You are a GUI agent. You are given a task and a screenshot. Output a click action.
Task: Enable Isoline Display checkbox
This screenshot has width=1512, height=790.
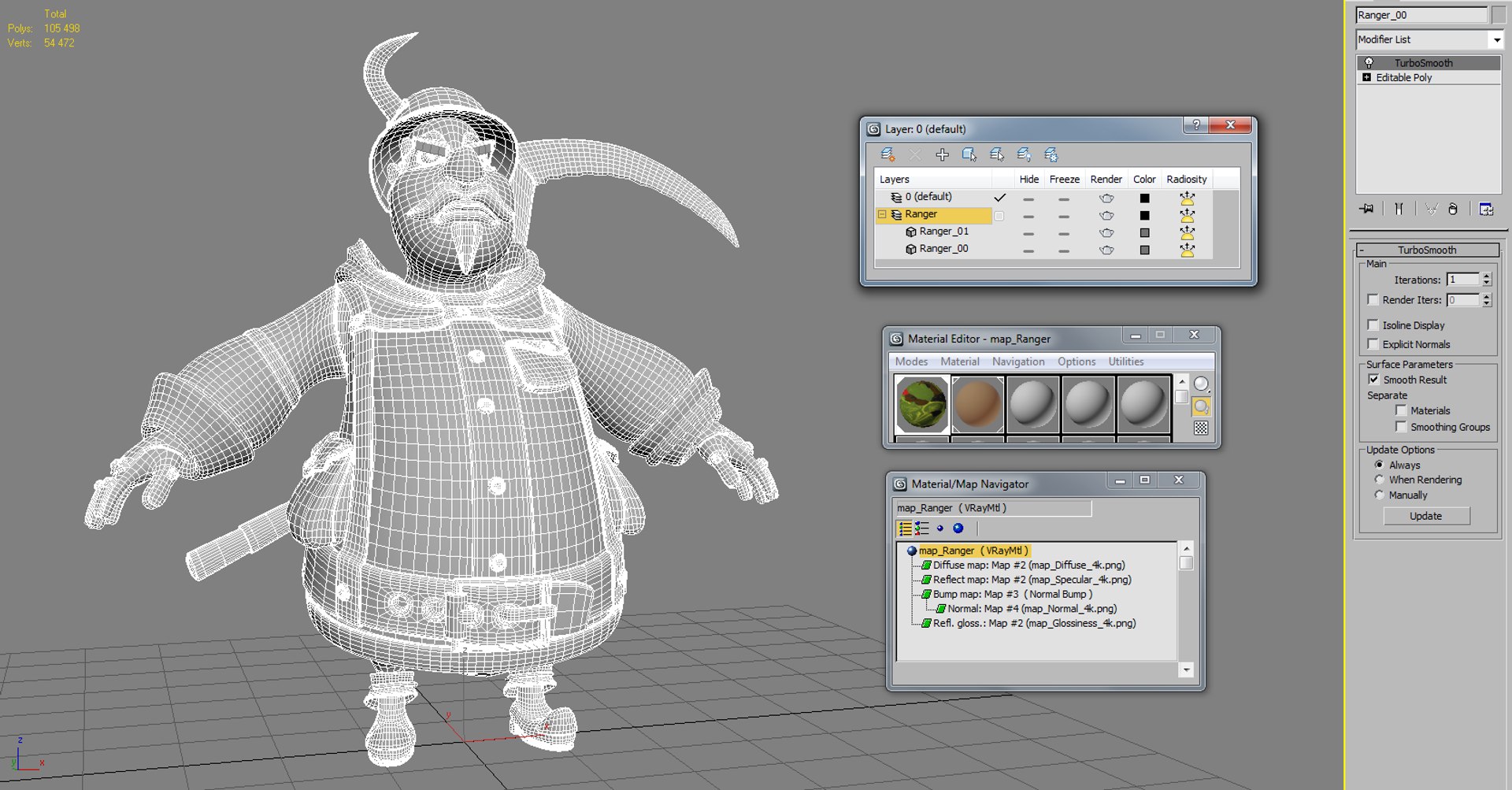(1373, 325)
